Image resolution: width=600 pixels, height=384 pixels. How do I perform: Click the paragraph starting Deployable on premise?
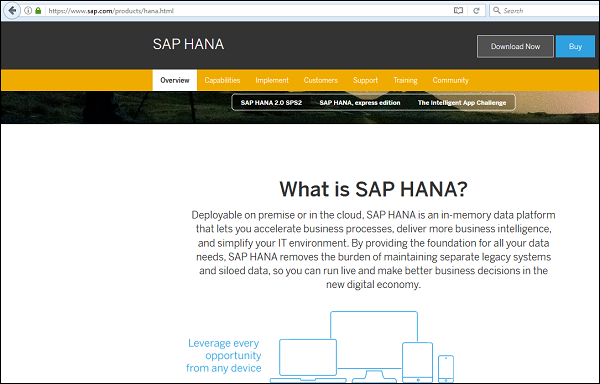coord(373,249)
